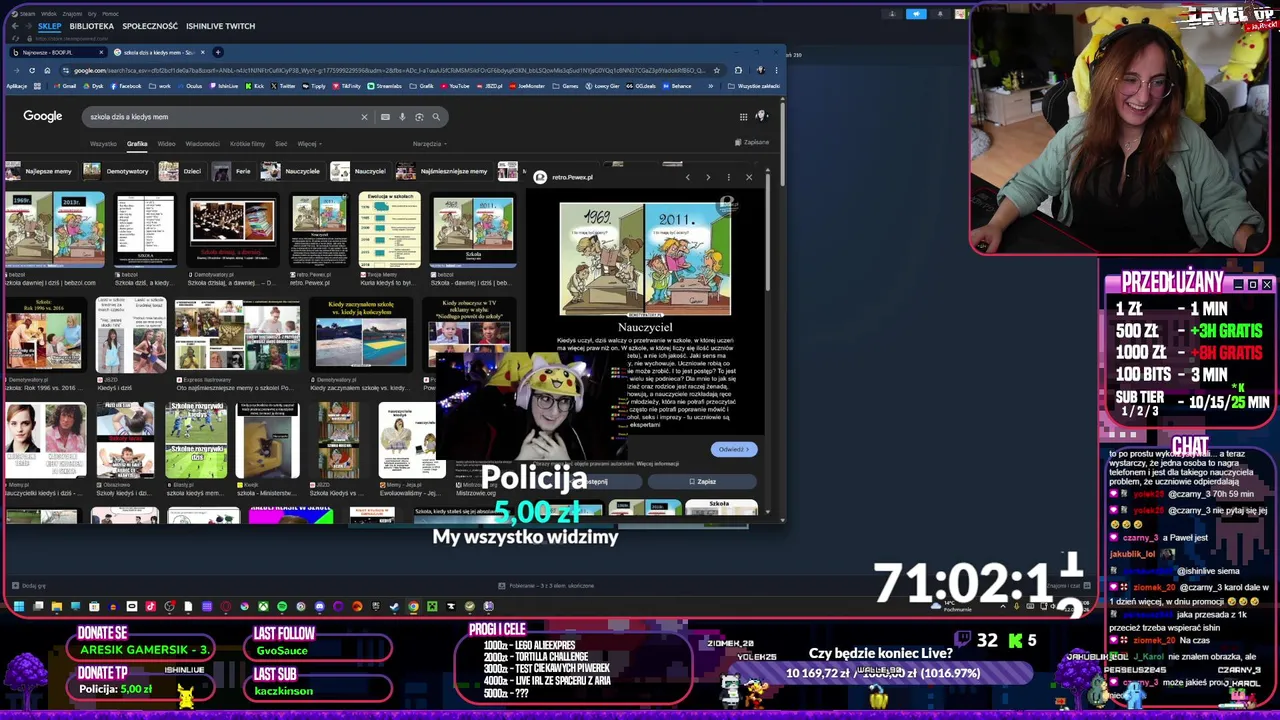This screenshot has width=1280, height=720.
Task: Go to Chrome home page icon
Action: pos(47,70)
